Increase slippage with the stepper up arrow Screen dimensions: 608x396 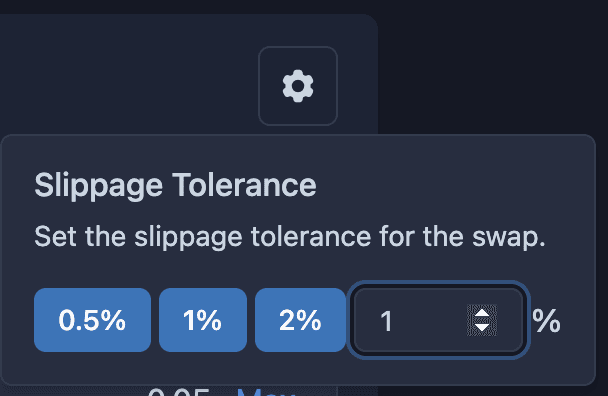pos(482,313)
